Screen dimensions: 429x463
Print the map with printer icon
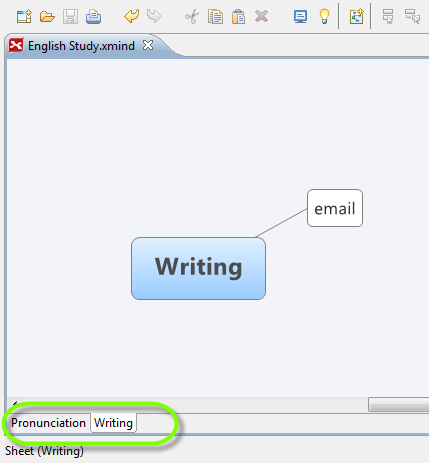(93, 16)
